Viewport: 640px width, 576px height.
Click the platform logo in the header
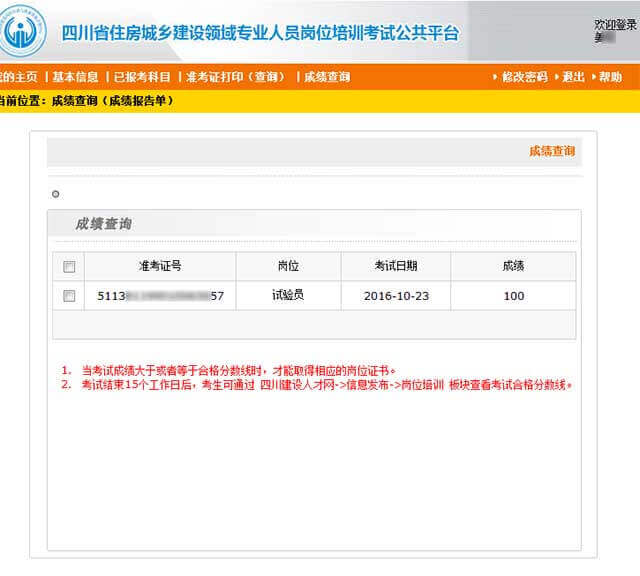point(24,31)
